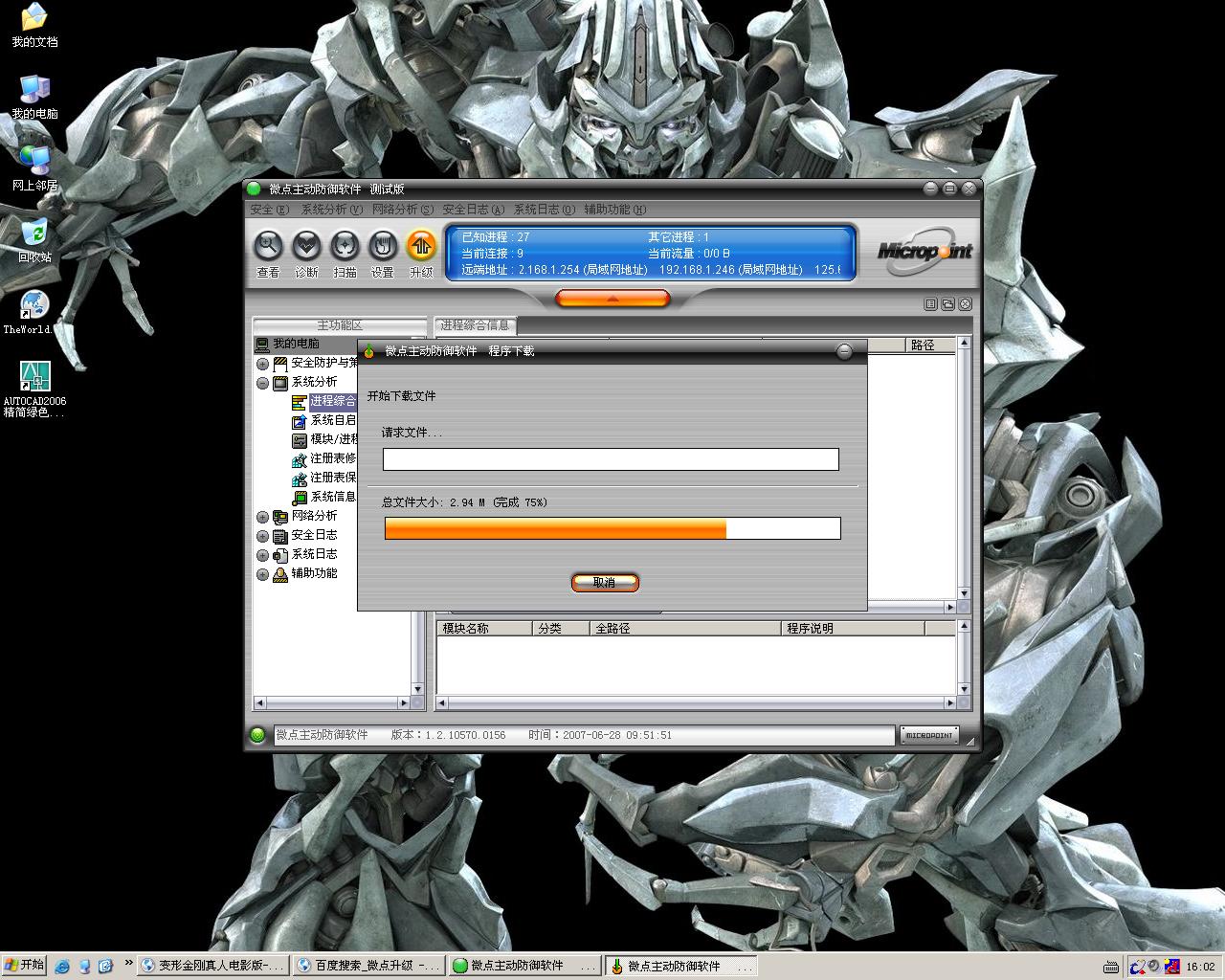Click the MICROPOINT badge in the status bar
Screen dimensions: 1225x980
point(929,735)
